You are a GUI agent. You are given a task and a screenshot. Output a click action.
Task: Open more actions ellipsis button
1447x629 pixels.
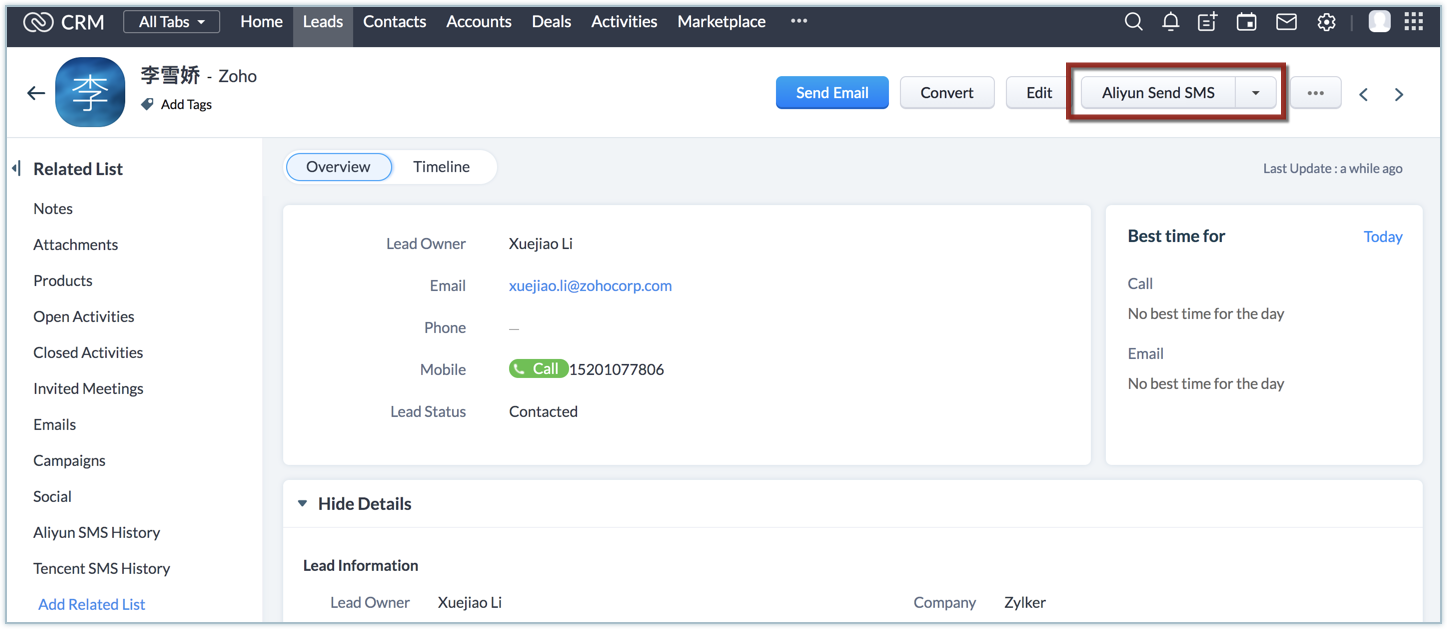tap(1315, 93)
